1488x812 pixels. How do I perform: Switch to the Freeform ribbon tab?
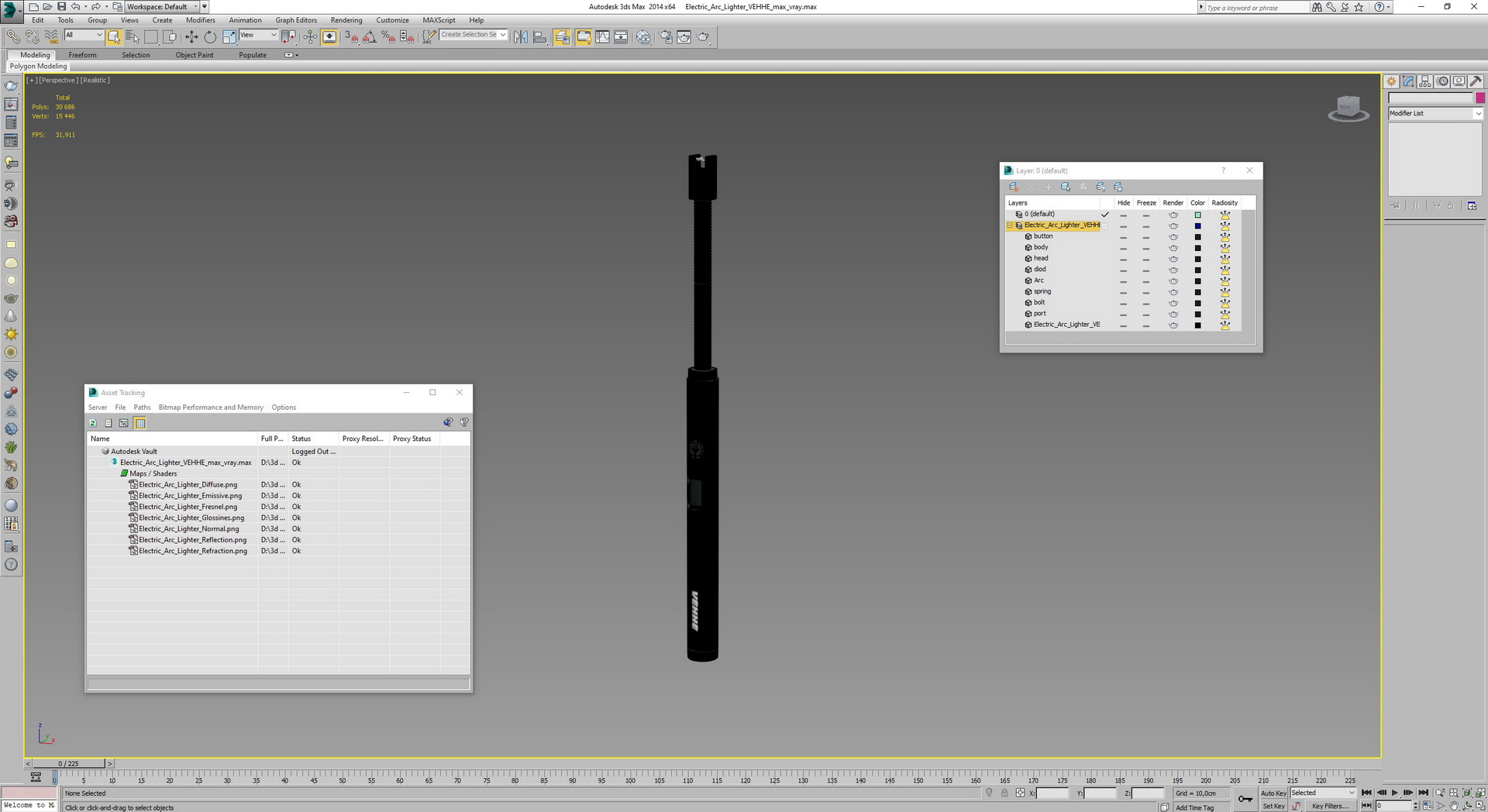tap(82, 55)
